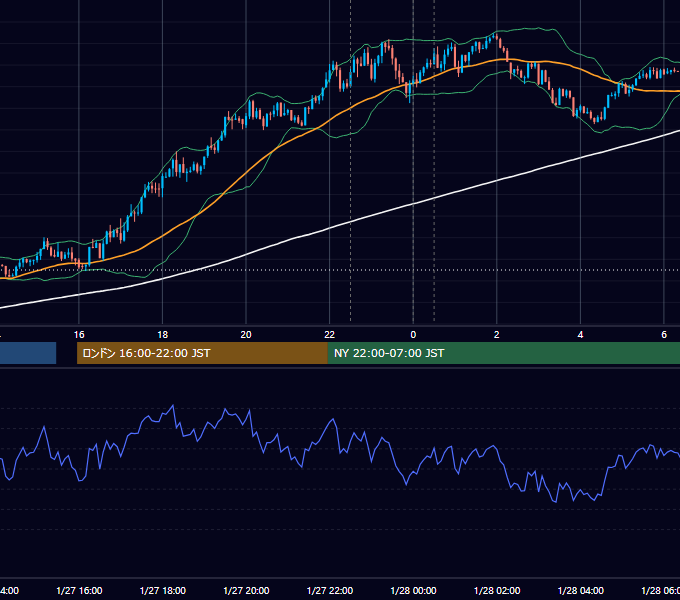Select the ロンドン 16:00-22:00 JST session bar

(x=202, y=353)
